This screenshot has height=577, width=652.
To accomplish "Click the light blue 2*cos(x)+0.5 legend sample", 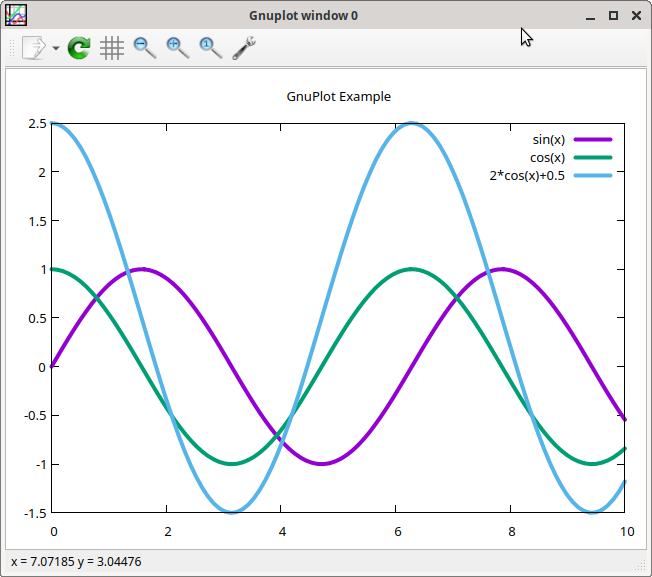I will click(593, 175).
